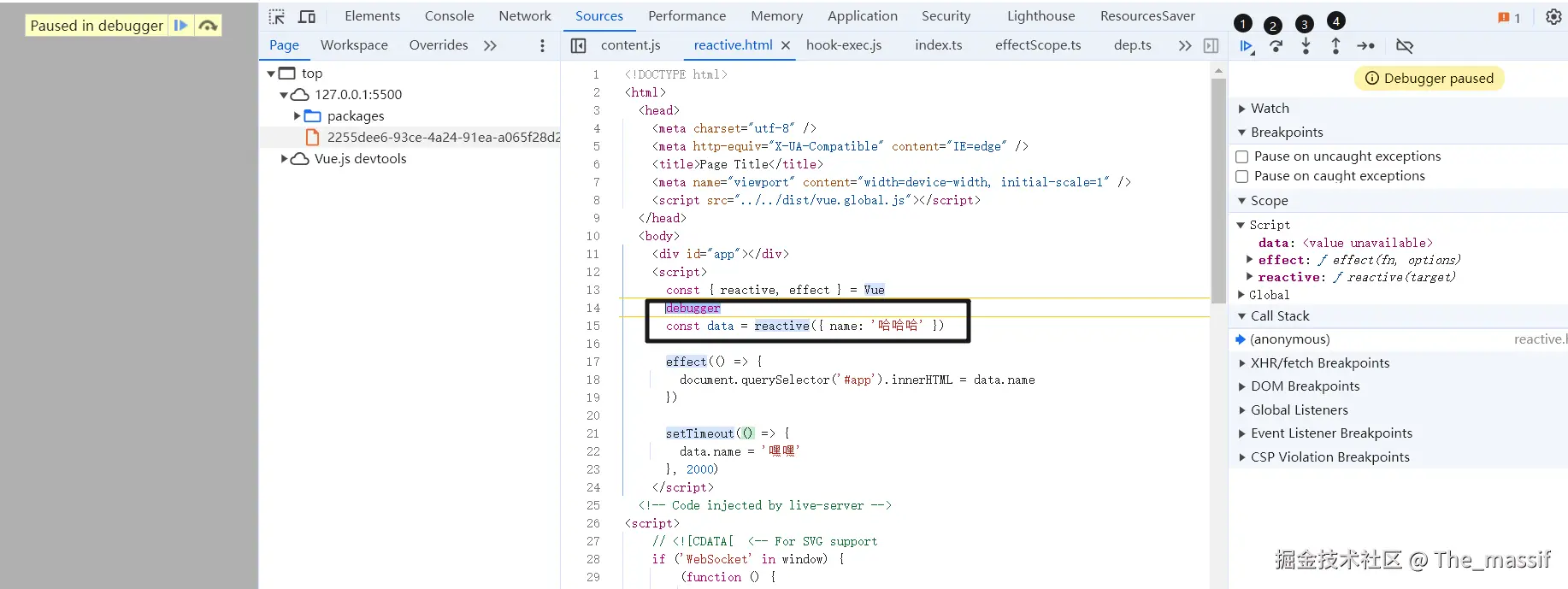Open the dep.ts file tab
The image size is (1568, 589).
tap(1132, 45)
